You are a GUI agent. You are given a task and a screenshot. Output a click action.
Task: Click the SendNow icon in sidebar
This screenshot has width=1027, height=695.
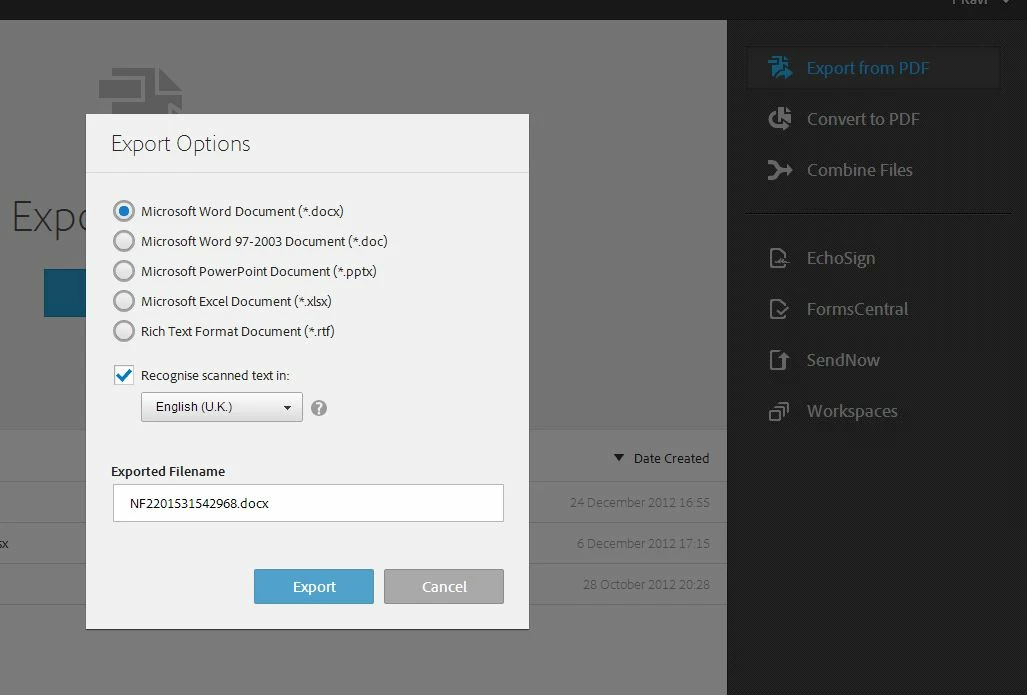(x=779, y=360)
